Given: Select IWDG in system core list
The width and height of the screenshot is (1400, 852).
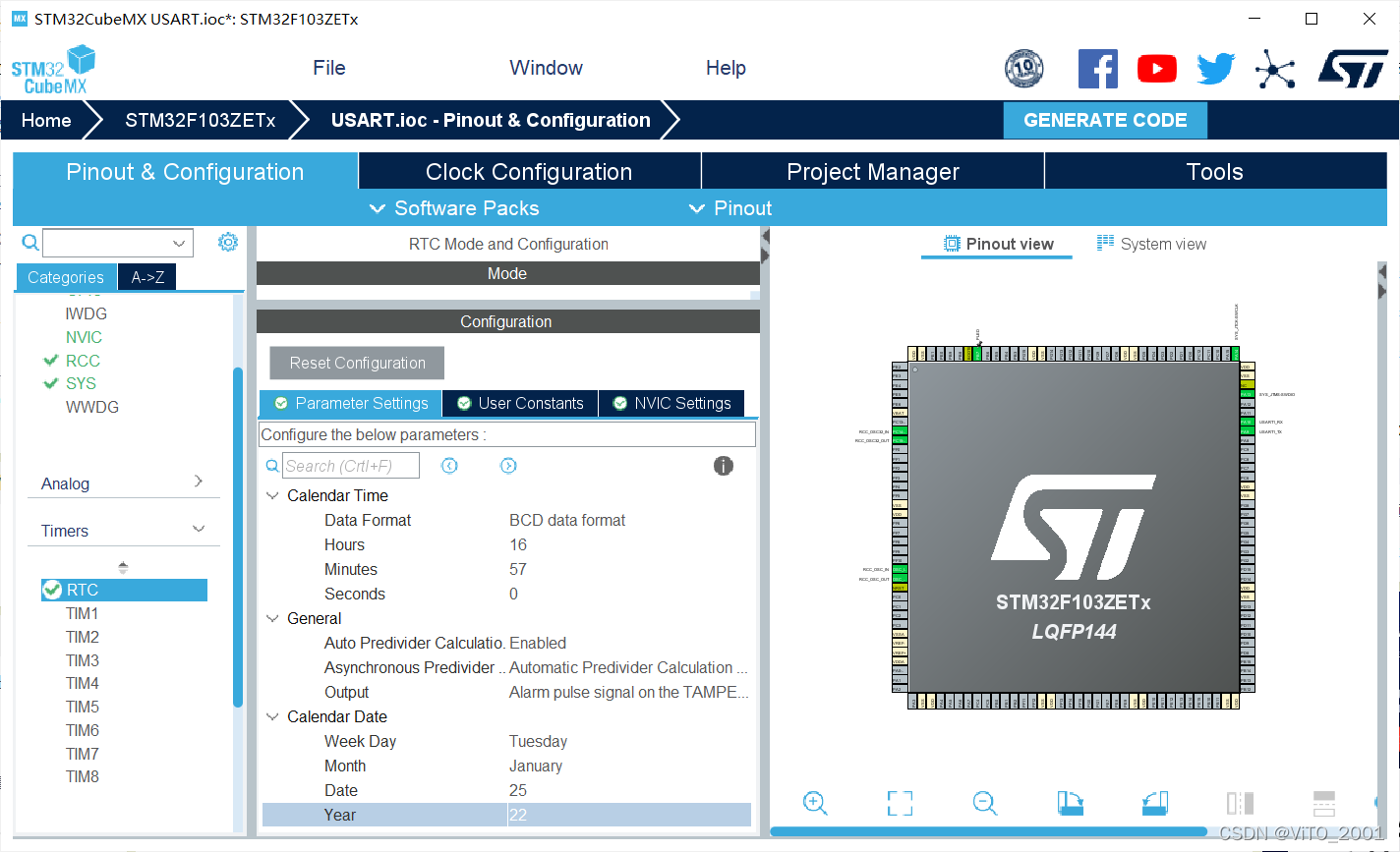Looking at the screenshot, I should click(x=87, y=313).
